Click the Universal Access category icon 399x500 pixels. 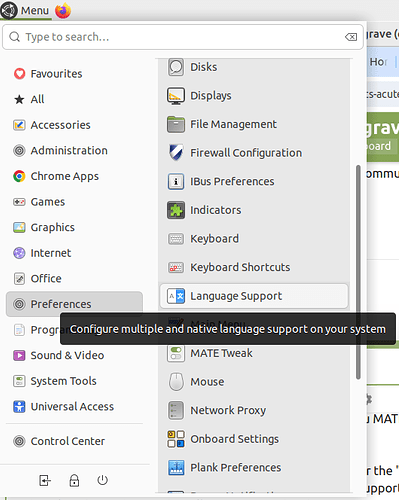pyautogui.click(x=19, y=407)
